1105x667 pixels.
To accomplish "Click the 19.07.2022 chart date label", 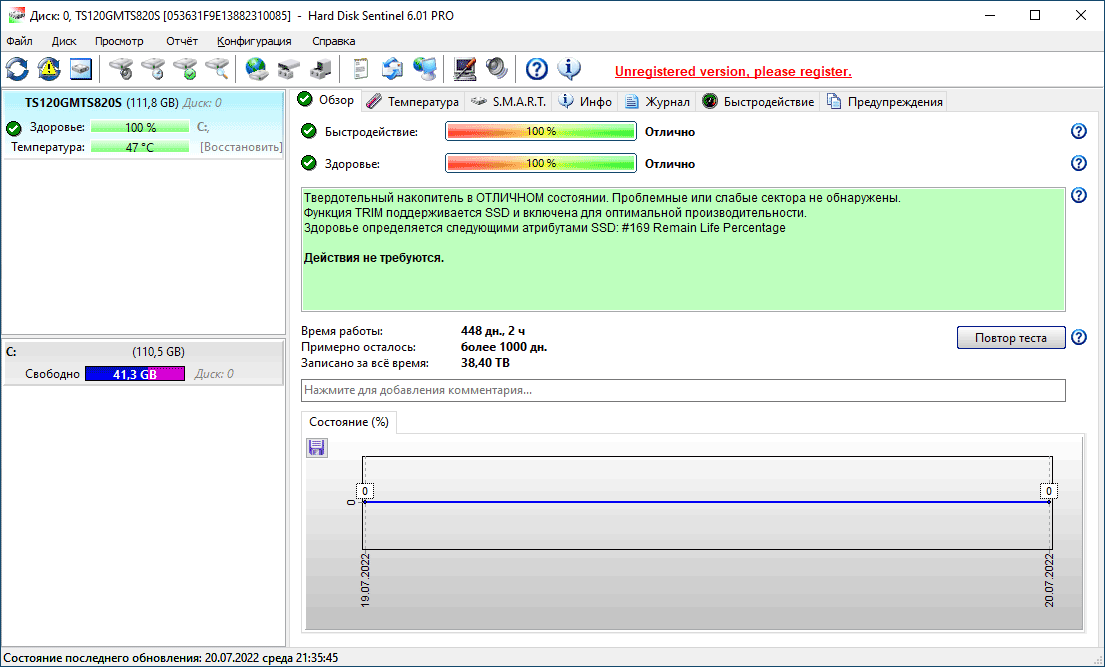I will (x=365, y=580).
